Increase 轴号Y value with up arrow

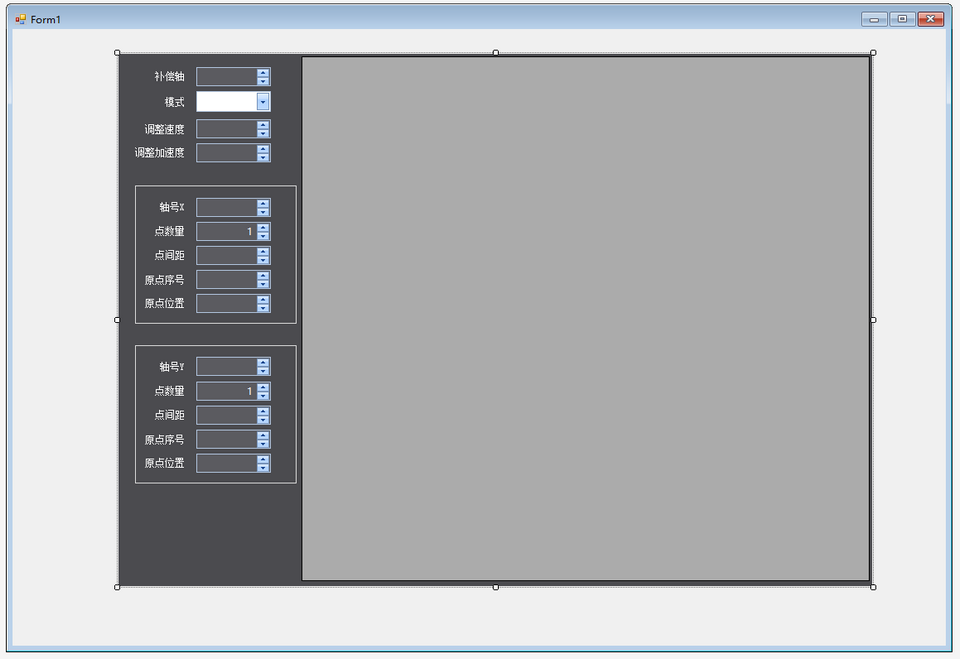[x=263, y=362]
